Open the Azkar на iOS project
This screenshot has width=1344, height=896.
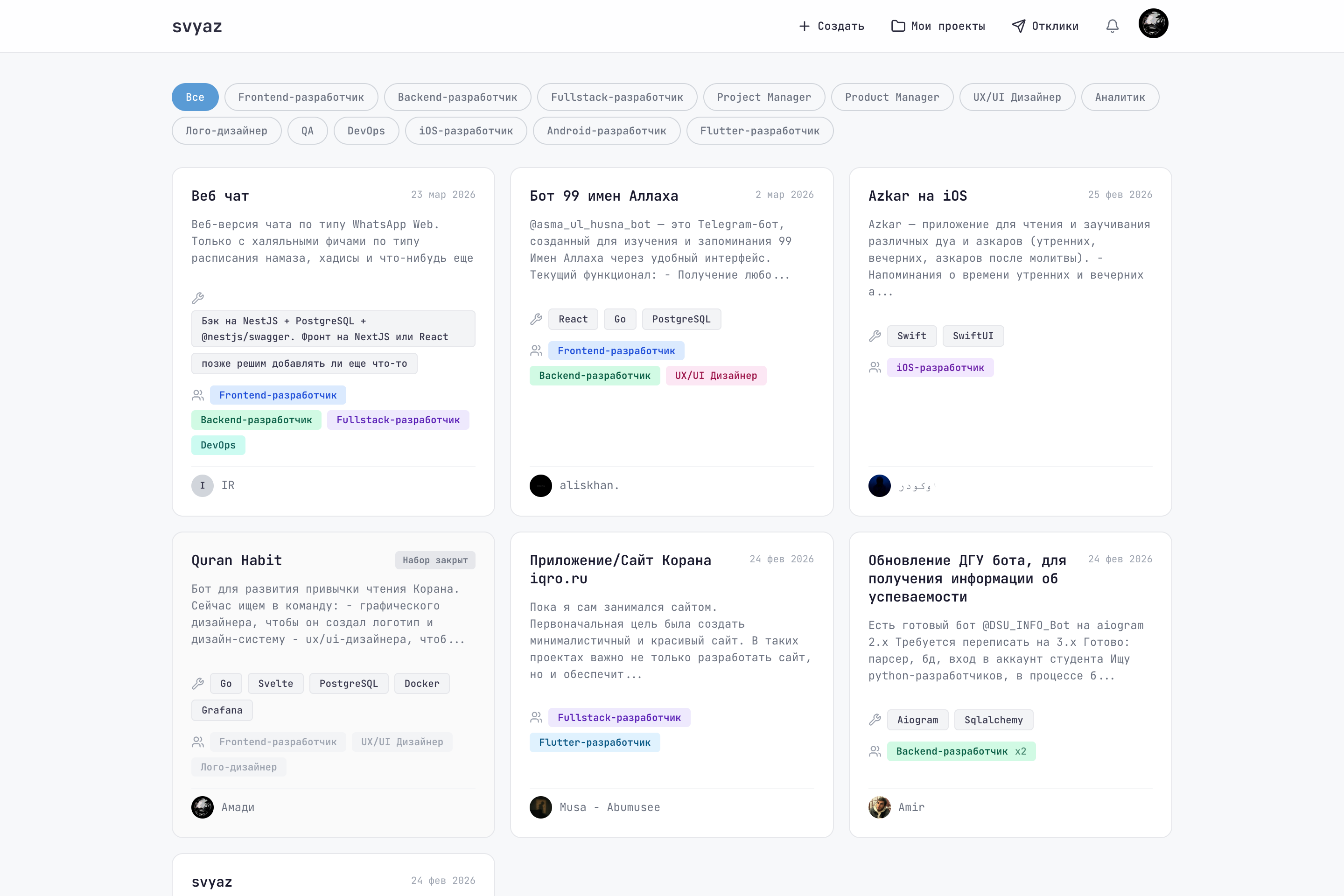(x=918, y=196)
